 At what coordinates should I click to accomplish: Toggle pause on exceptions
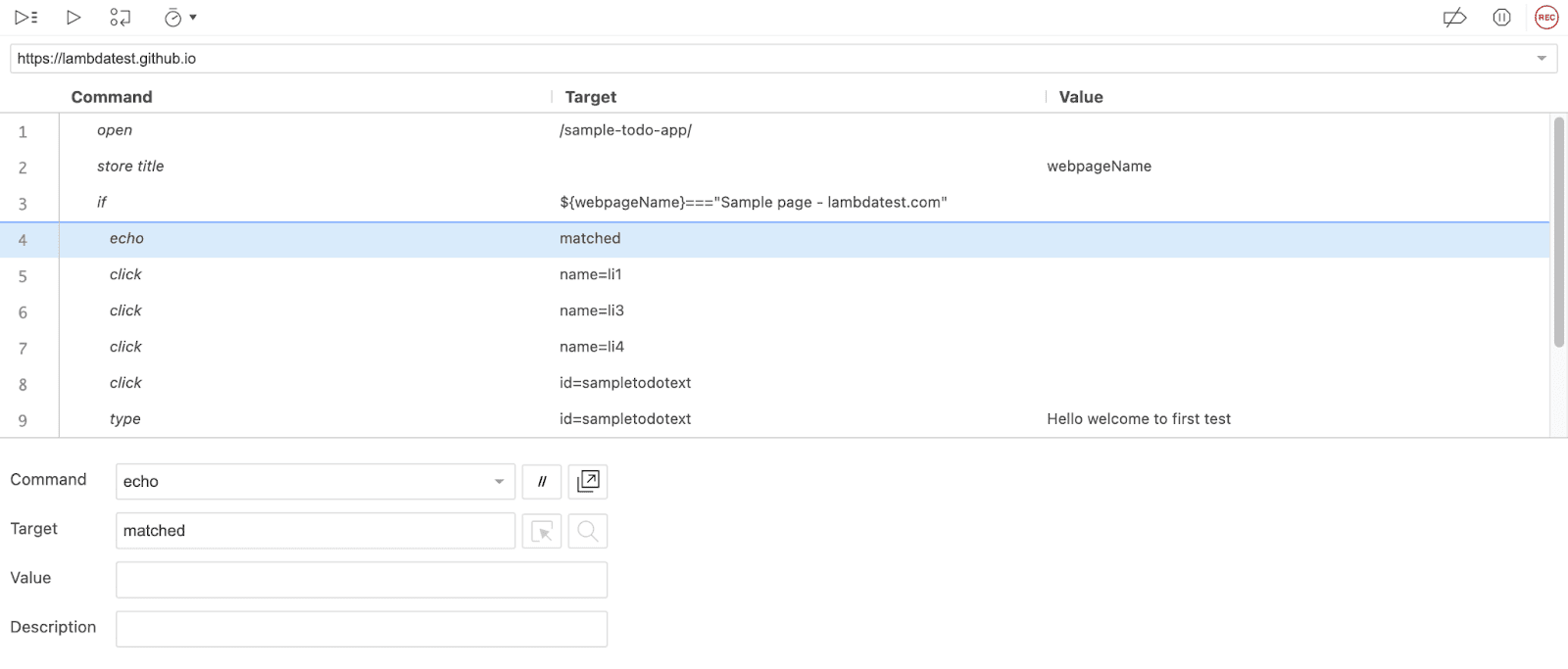click(1501, 17)
